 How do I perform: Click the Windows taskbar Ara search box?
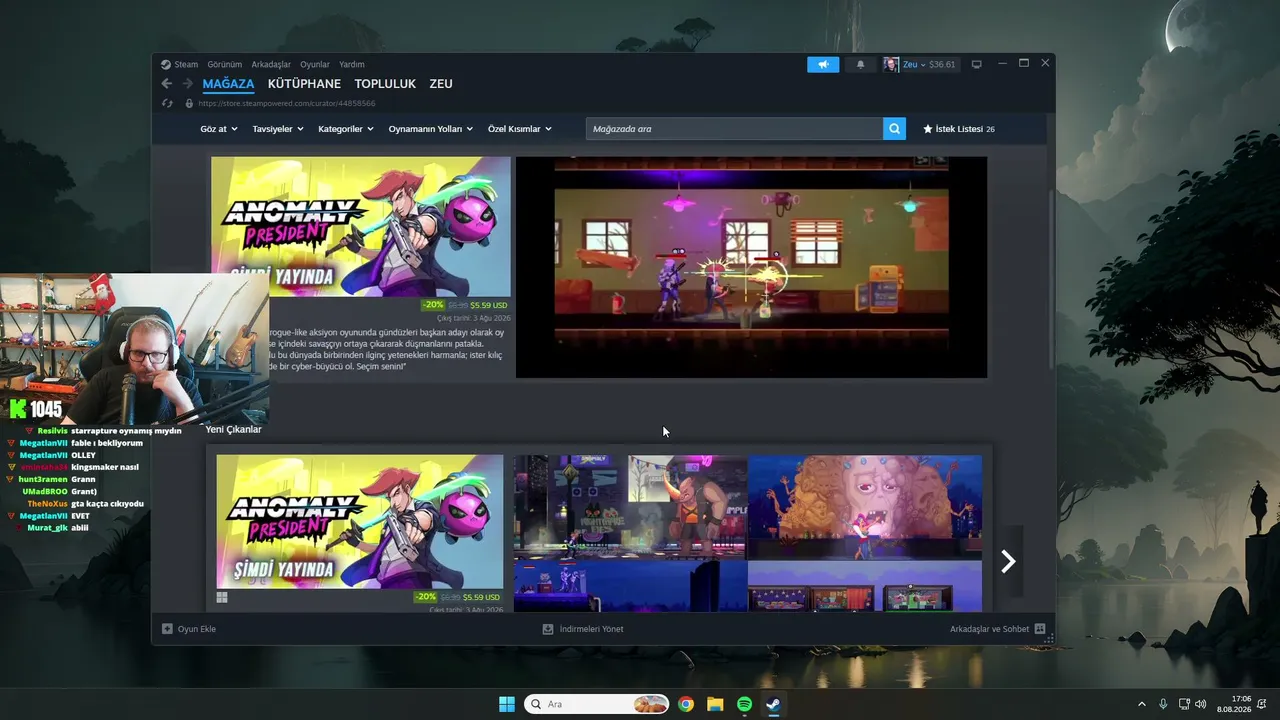(x=597, y=704)
